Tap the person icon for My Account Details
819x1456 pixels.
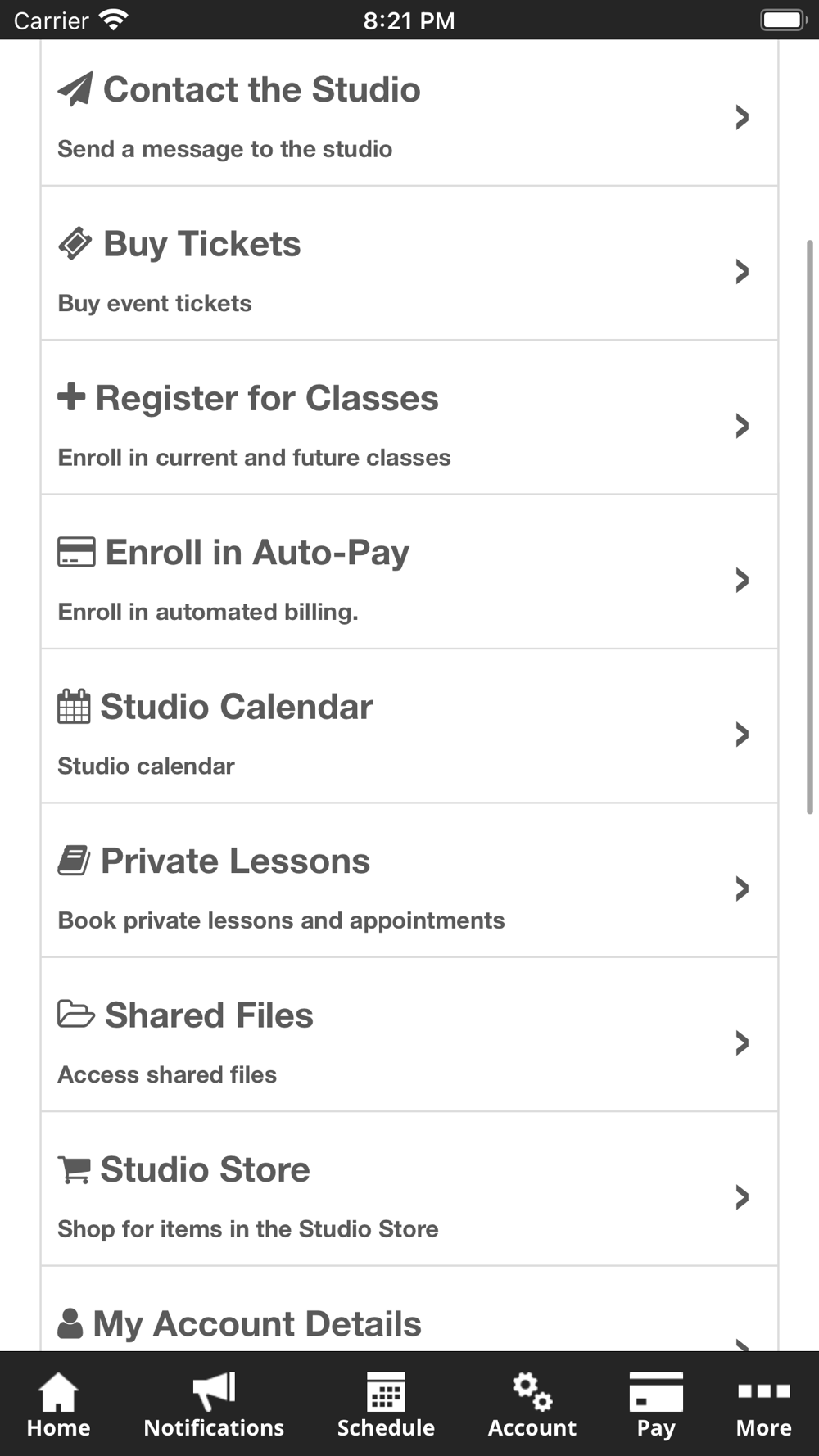pyautogui.click(x=70, y=1323)
